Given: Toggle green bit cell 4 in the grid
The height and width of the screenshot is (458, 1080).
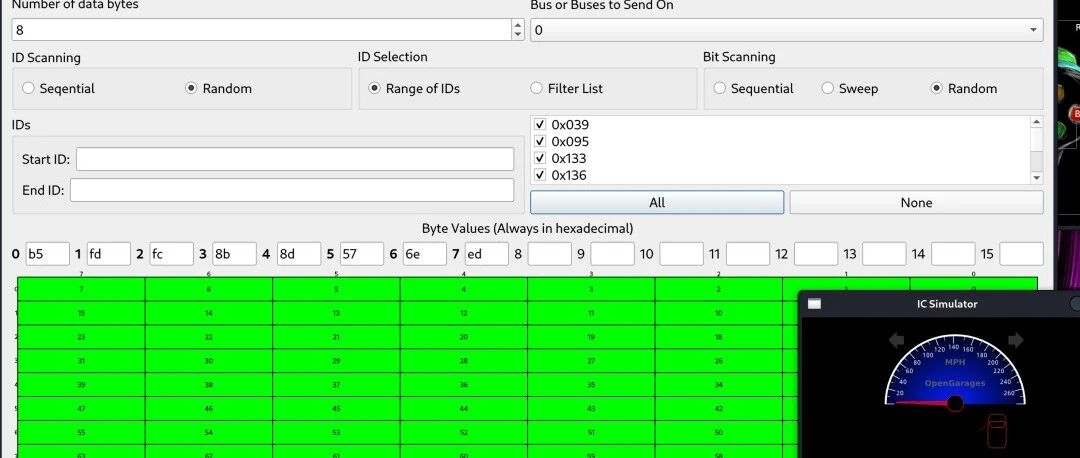Looking at the screenshot, I should click(464, 289).
